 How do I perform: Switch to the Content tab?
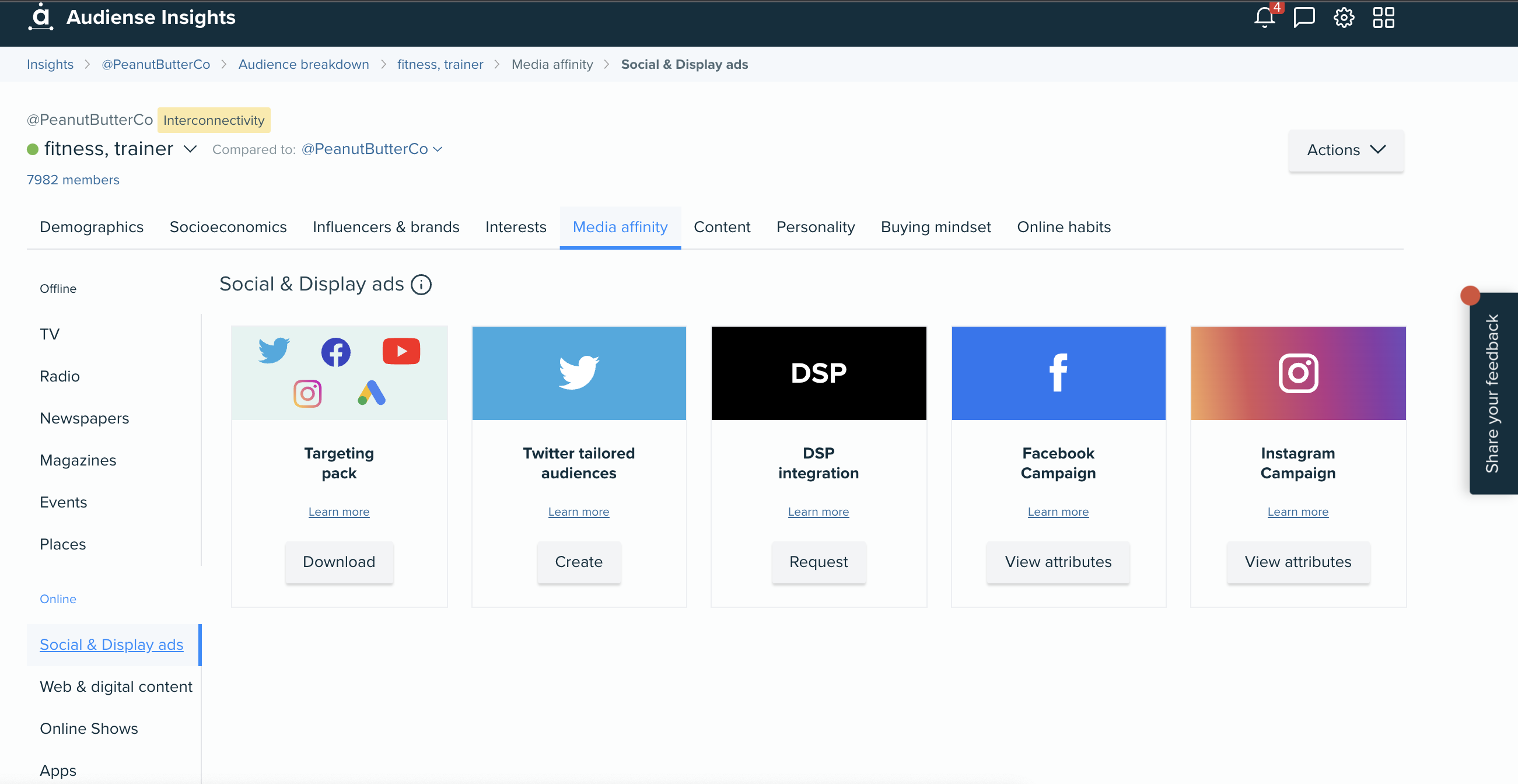(x=722, y=228)
